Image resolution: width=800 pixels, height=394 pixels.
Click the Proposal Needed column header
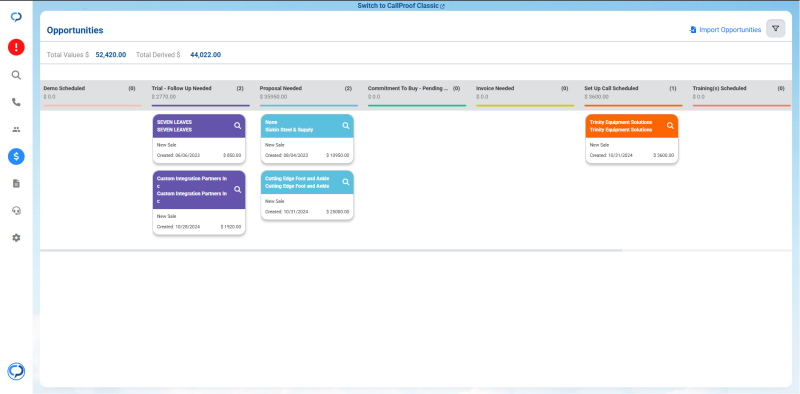(280, 88)
